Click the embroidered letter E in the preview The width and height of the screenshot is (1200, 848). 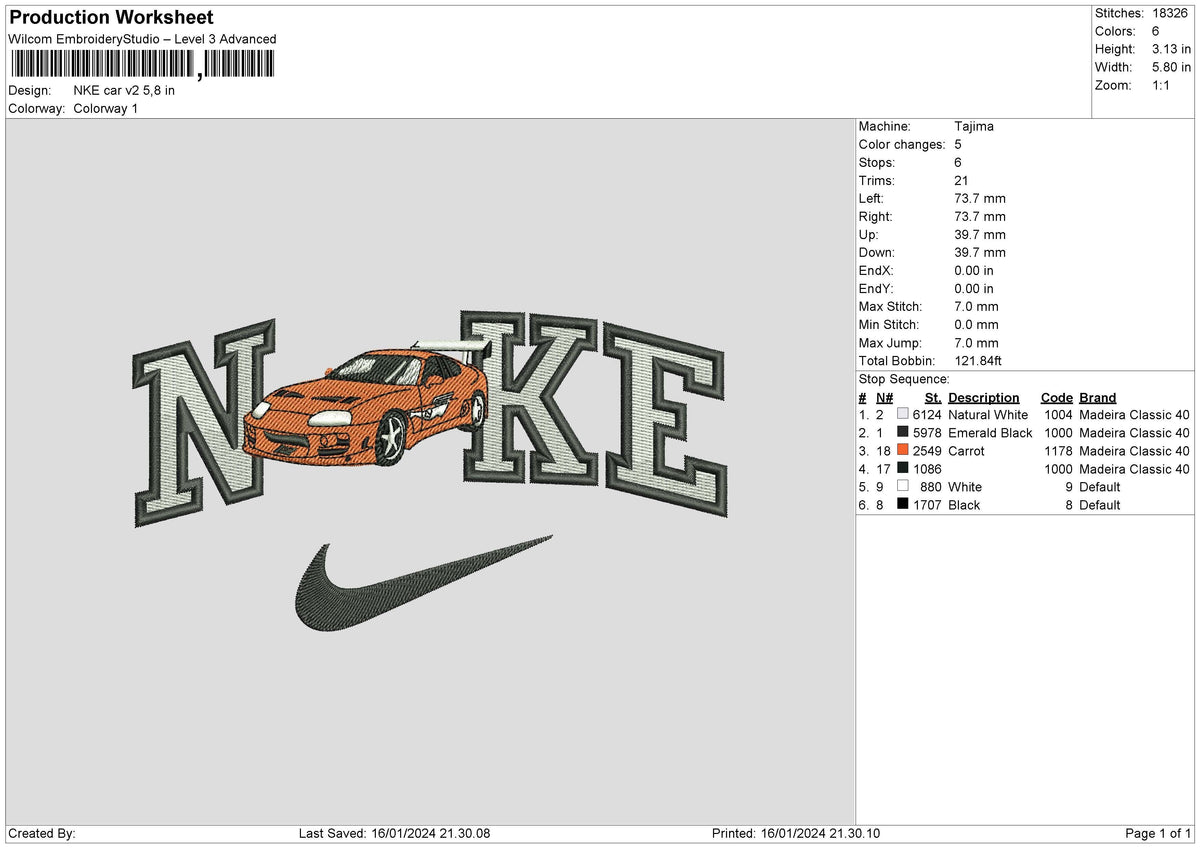(x=665, y=420)
